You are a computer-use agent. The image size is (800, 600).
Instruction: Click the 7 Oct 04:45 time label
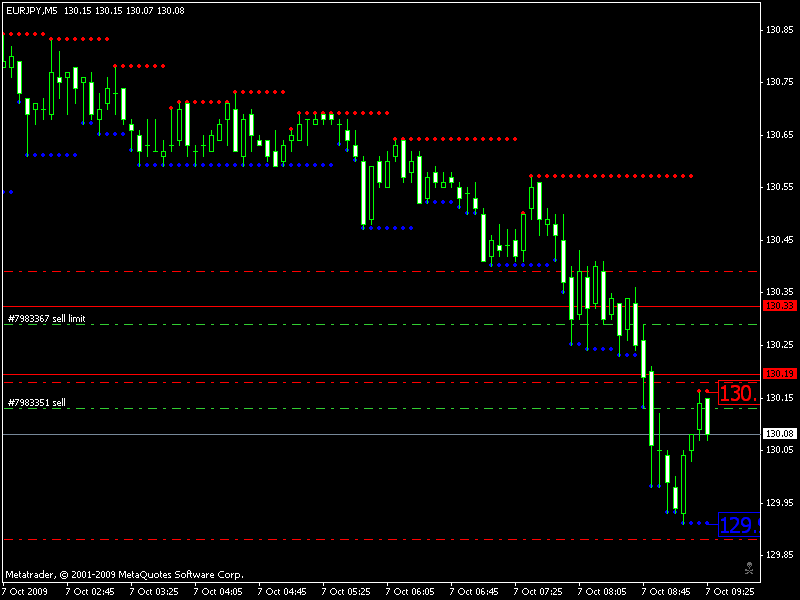tap(282, 592)
